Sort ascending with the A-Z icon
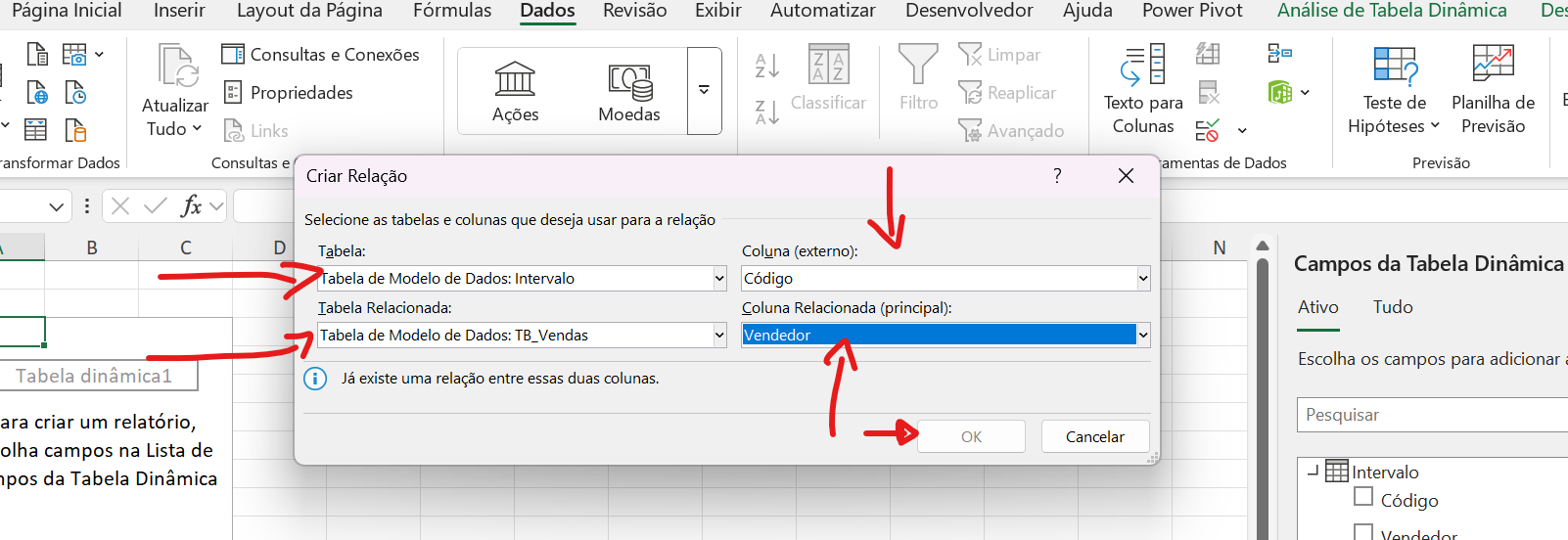This screenshot has height=540, width=1568. tap(767, 66)
